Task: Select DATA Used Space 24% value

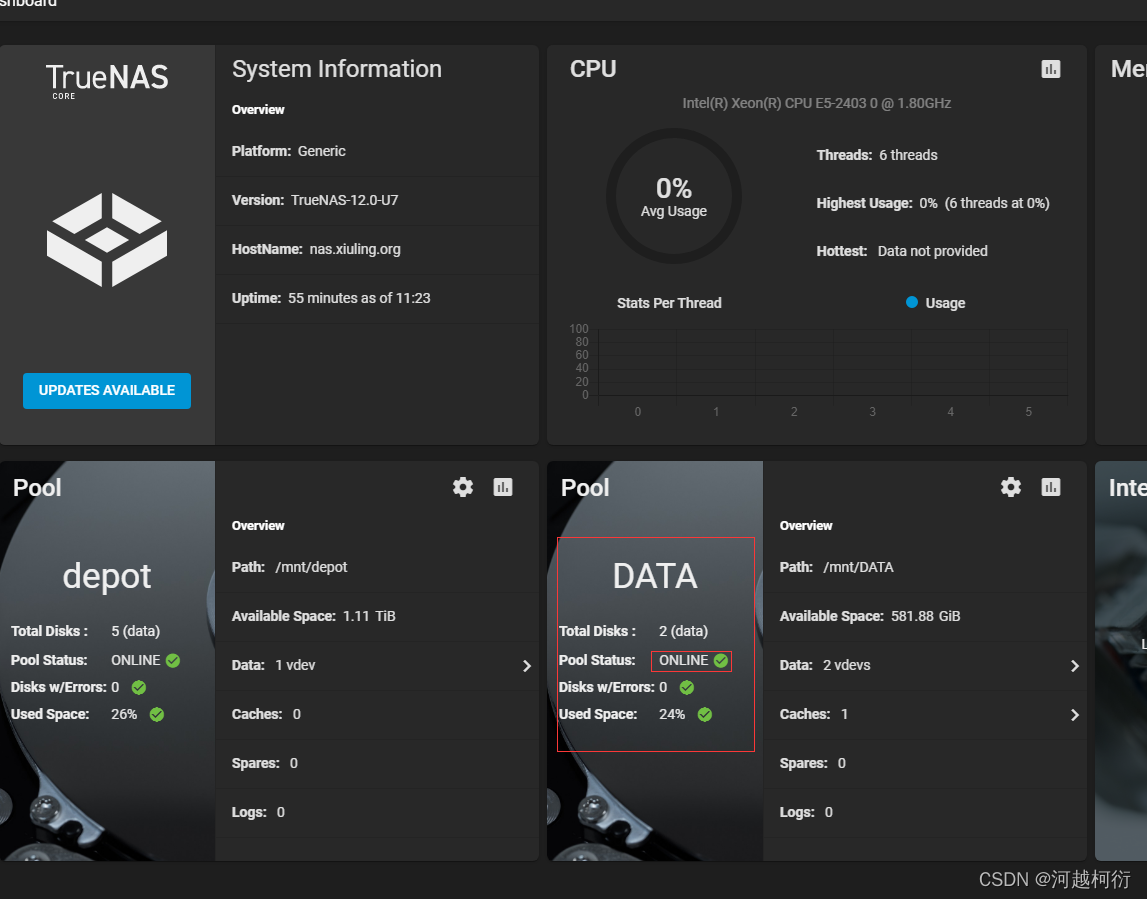Action: tap(672, 715)
